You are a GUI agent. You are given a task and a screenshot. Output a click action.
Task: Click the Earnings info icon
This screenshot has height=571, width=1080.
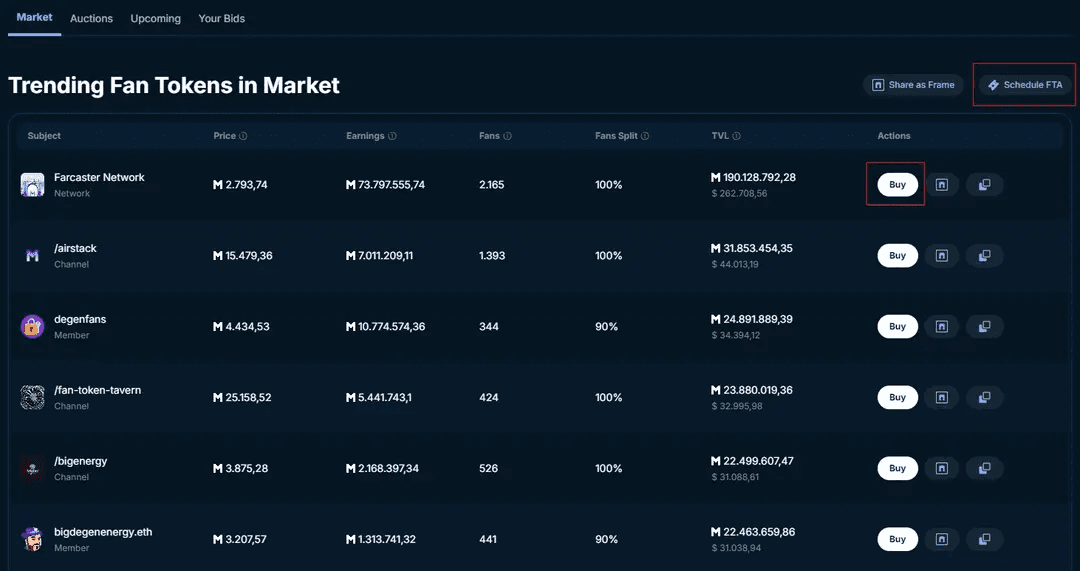392,136
